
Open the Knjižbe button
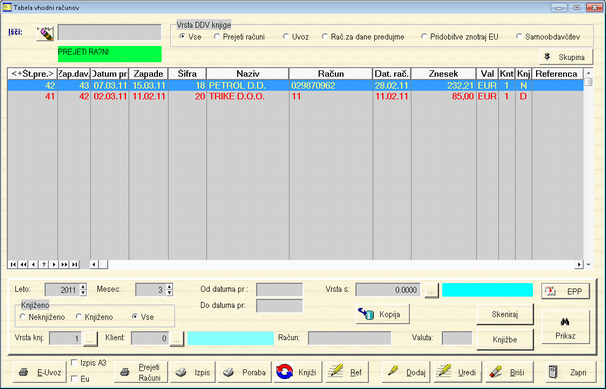(x=505, y=340)
